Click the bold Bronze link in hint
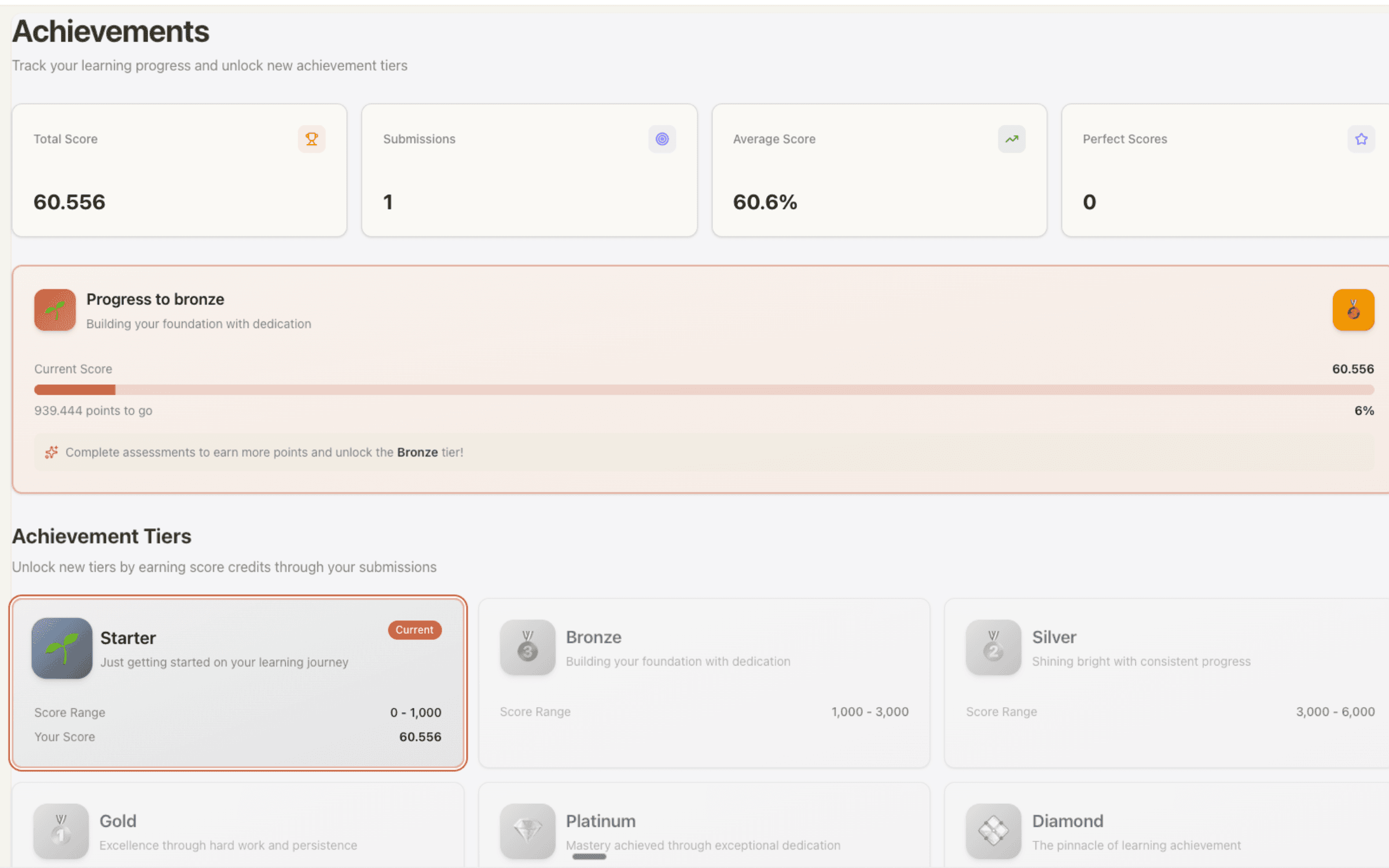 (x=417, y=452)
